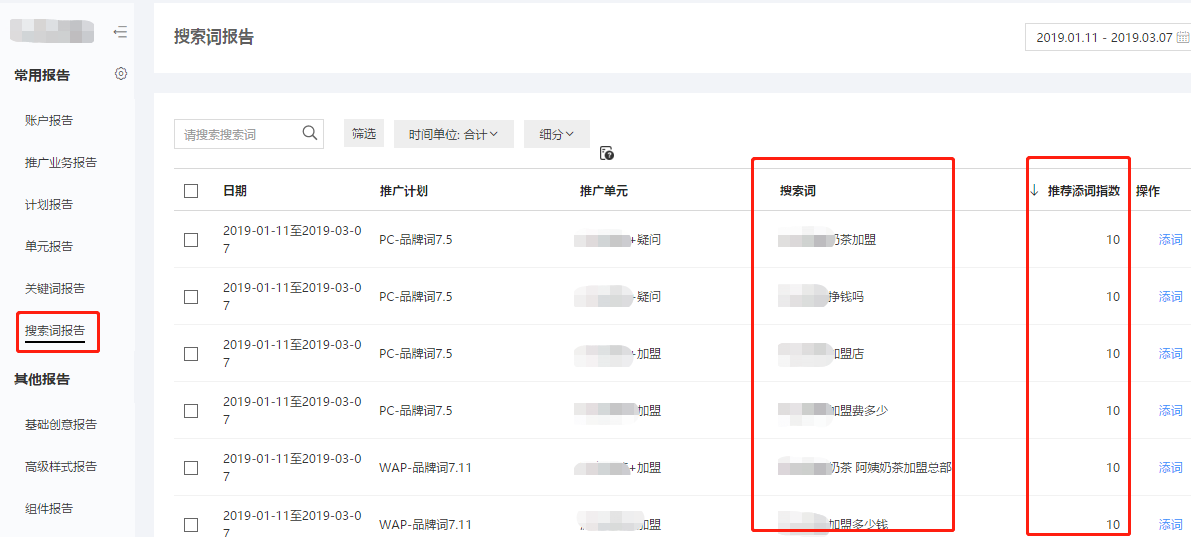Click the search magnifier icon
The width and height of the screenshot is (1191, 537).
coord(310,133)
